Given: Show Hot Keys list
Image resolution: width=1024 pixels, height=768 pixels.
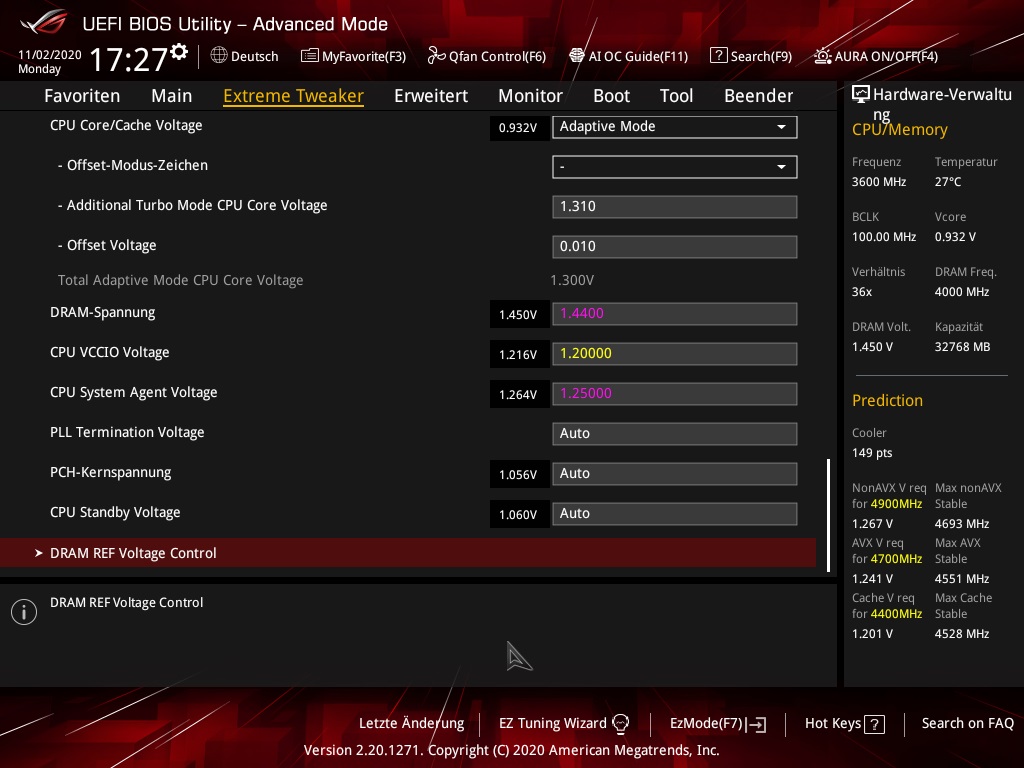Looking at the screenshot, I should click(844, 724).
